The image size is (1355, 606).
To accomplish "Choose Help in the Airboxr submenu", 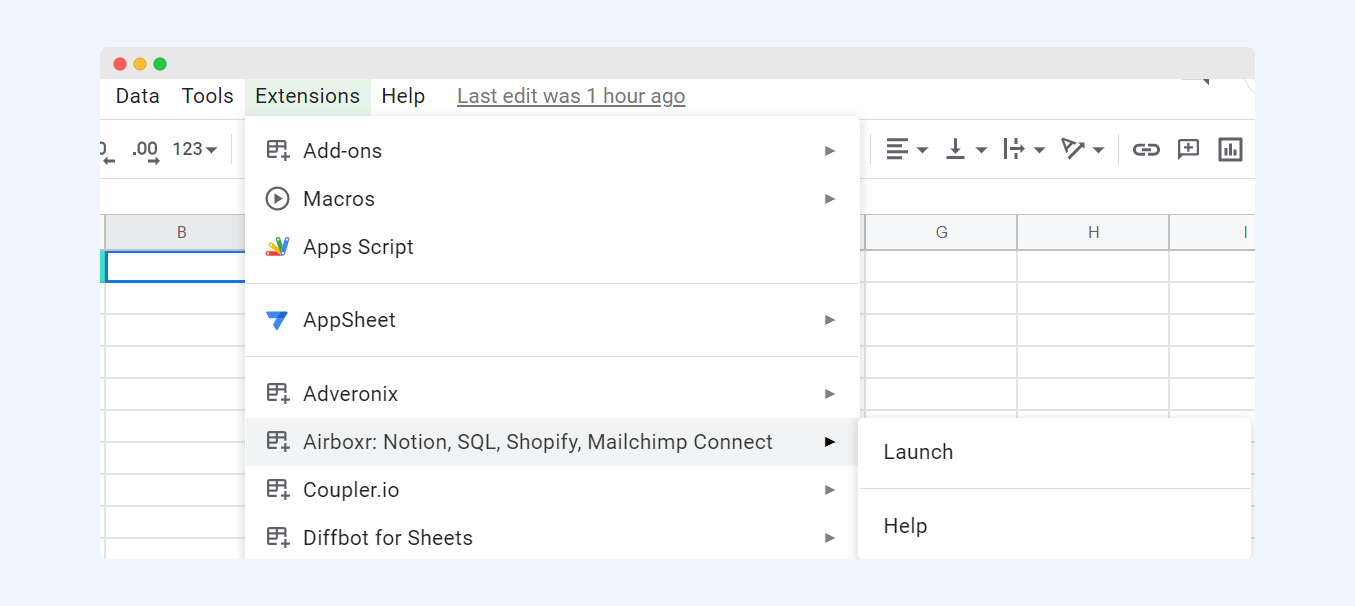I will pos(1055,526).
